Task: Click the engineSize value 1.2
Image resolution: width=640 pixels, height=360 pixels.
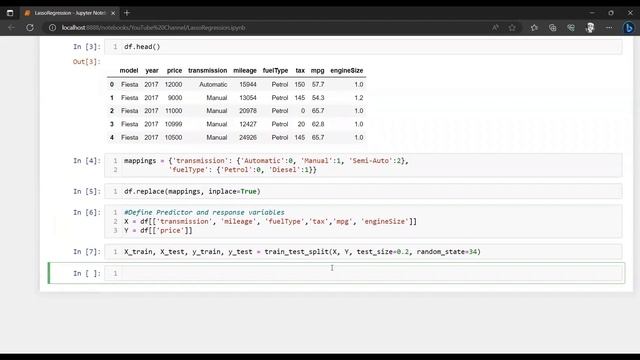Action: 359,98
